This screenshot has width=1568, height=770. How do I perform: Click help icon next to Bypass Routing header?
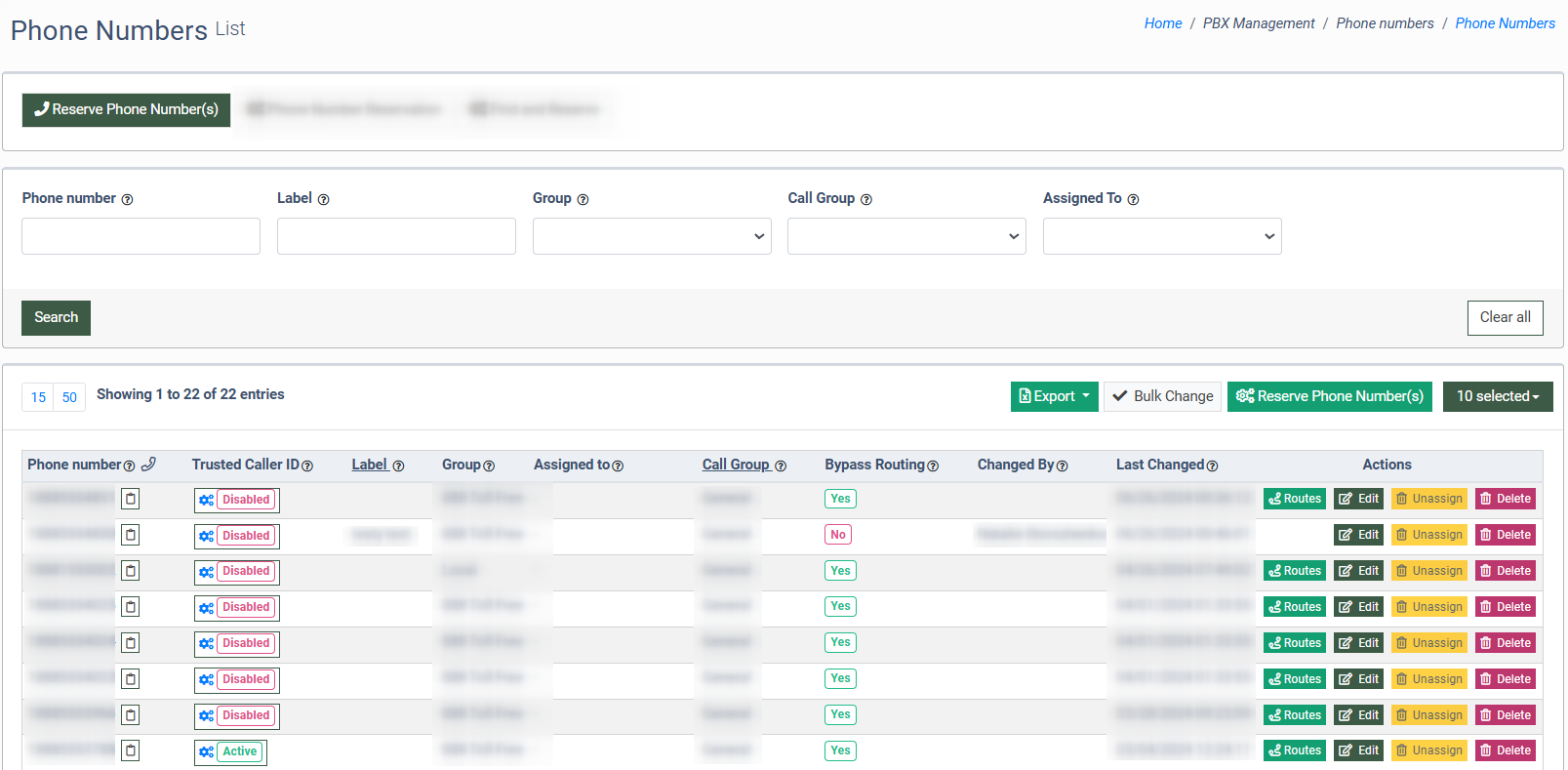tap(933, 466)
